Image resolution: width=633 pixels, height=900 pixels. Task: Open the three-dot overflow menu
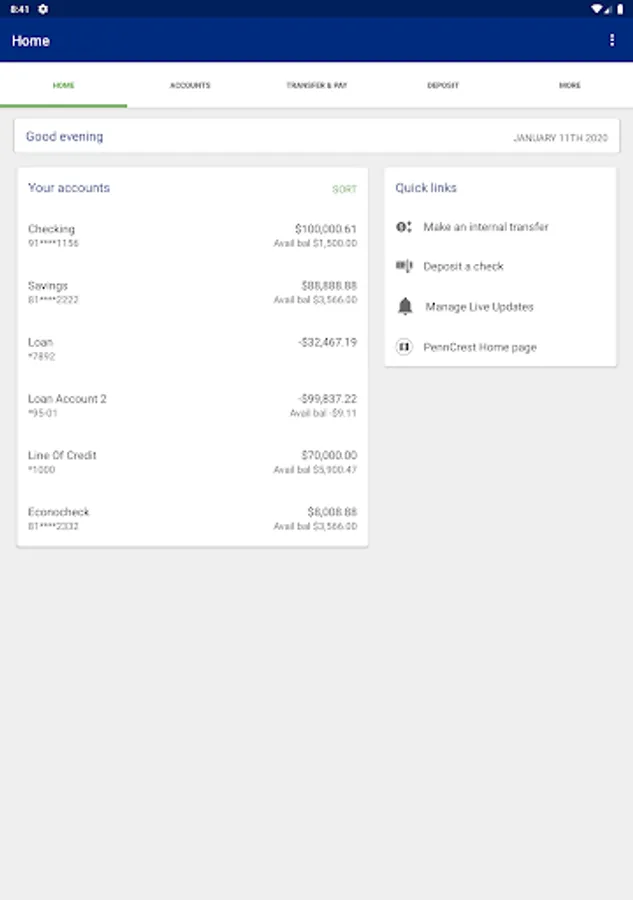(x=612, y=40)
